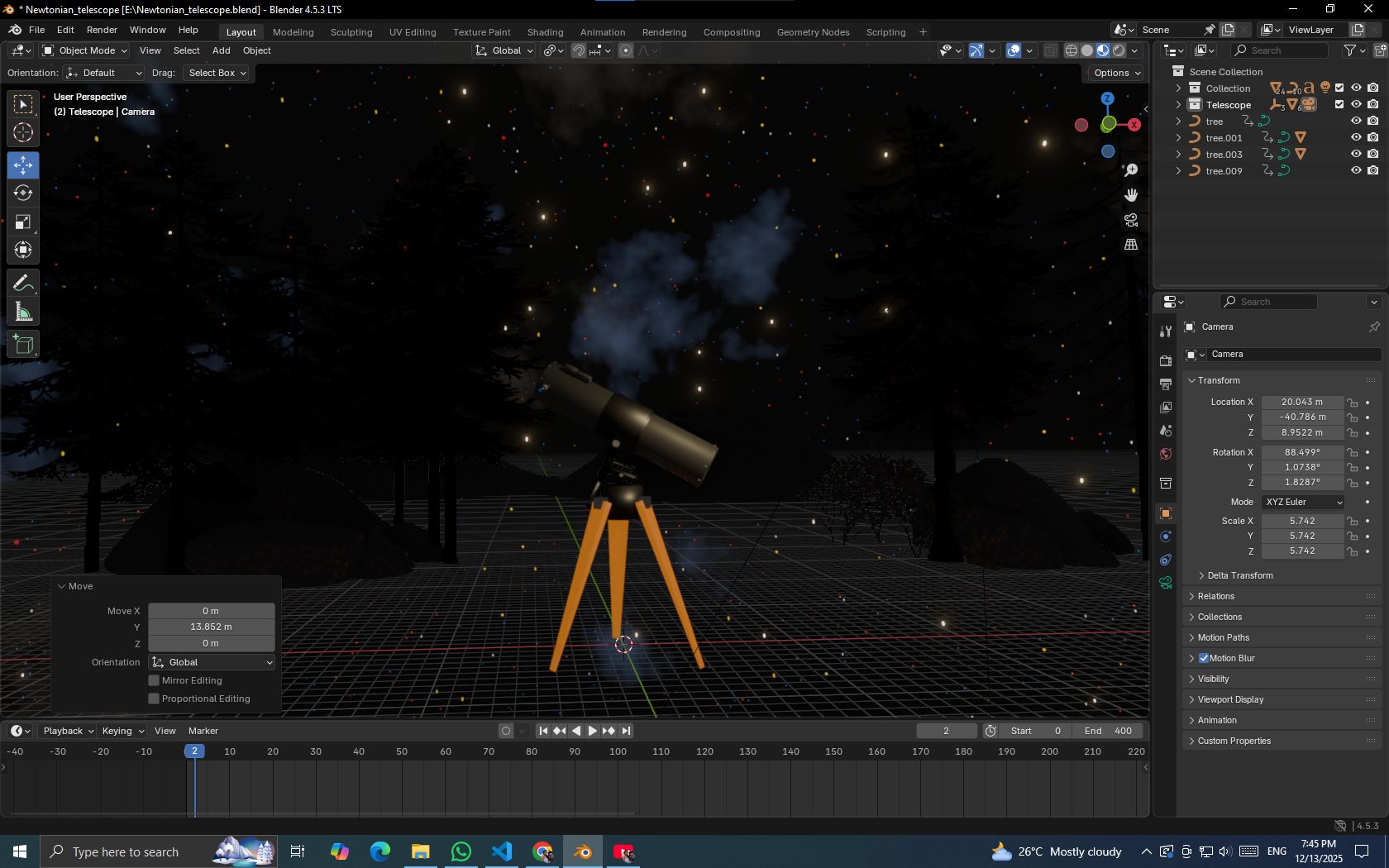This screenshot has width=1389, height=868.
Task: Select the Rotate tool
Action: [x=22, y=193]
